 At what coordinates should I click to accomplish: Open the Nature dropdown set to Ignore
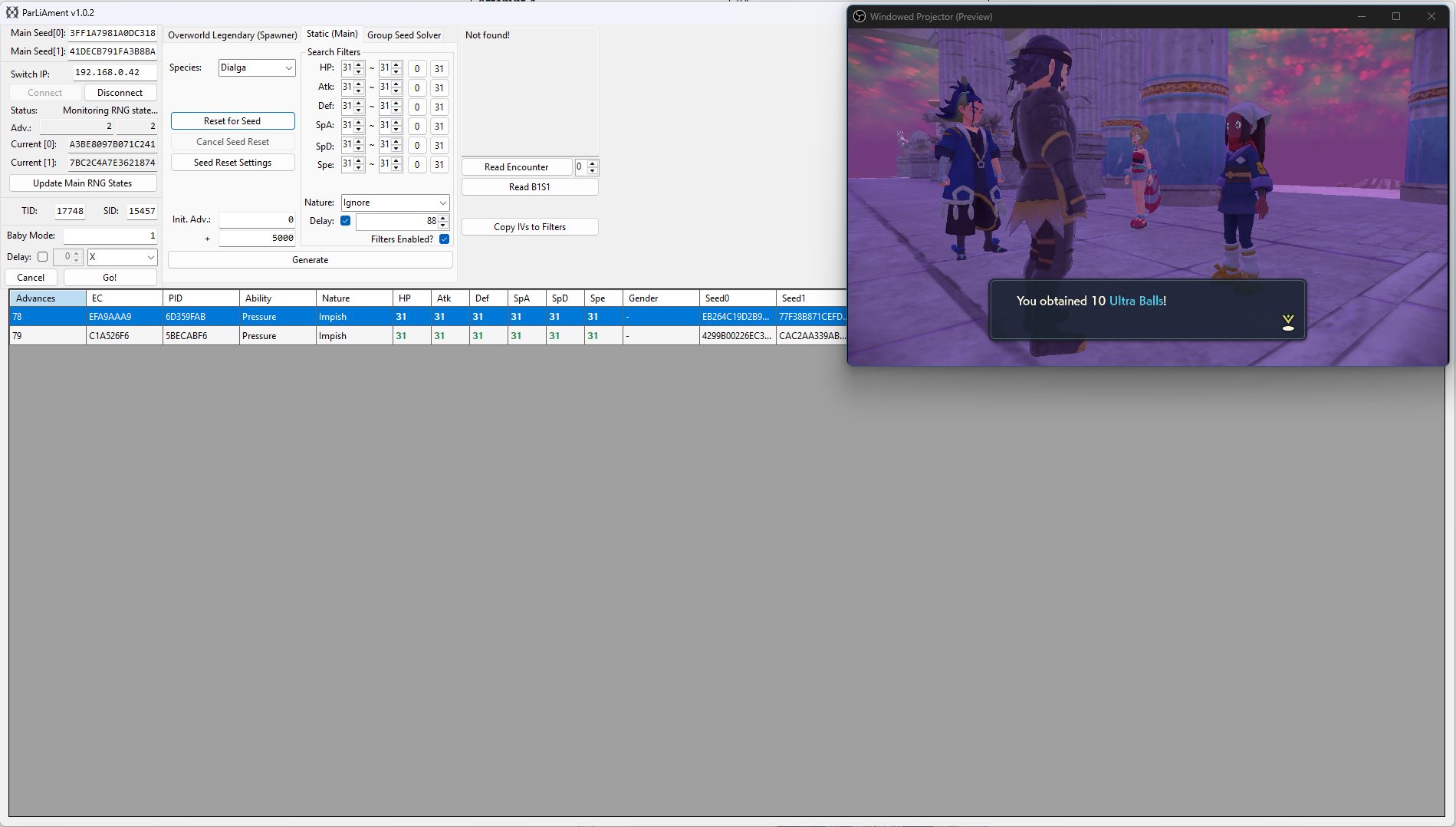click(x=395, y=203)
